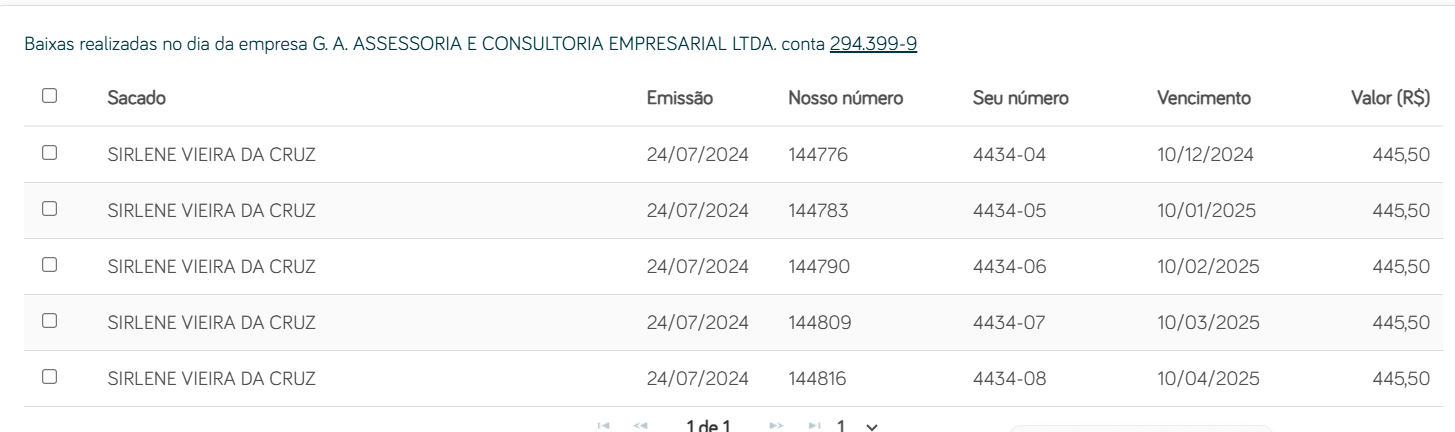Sort by Seu número column header

1020,98
